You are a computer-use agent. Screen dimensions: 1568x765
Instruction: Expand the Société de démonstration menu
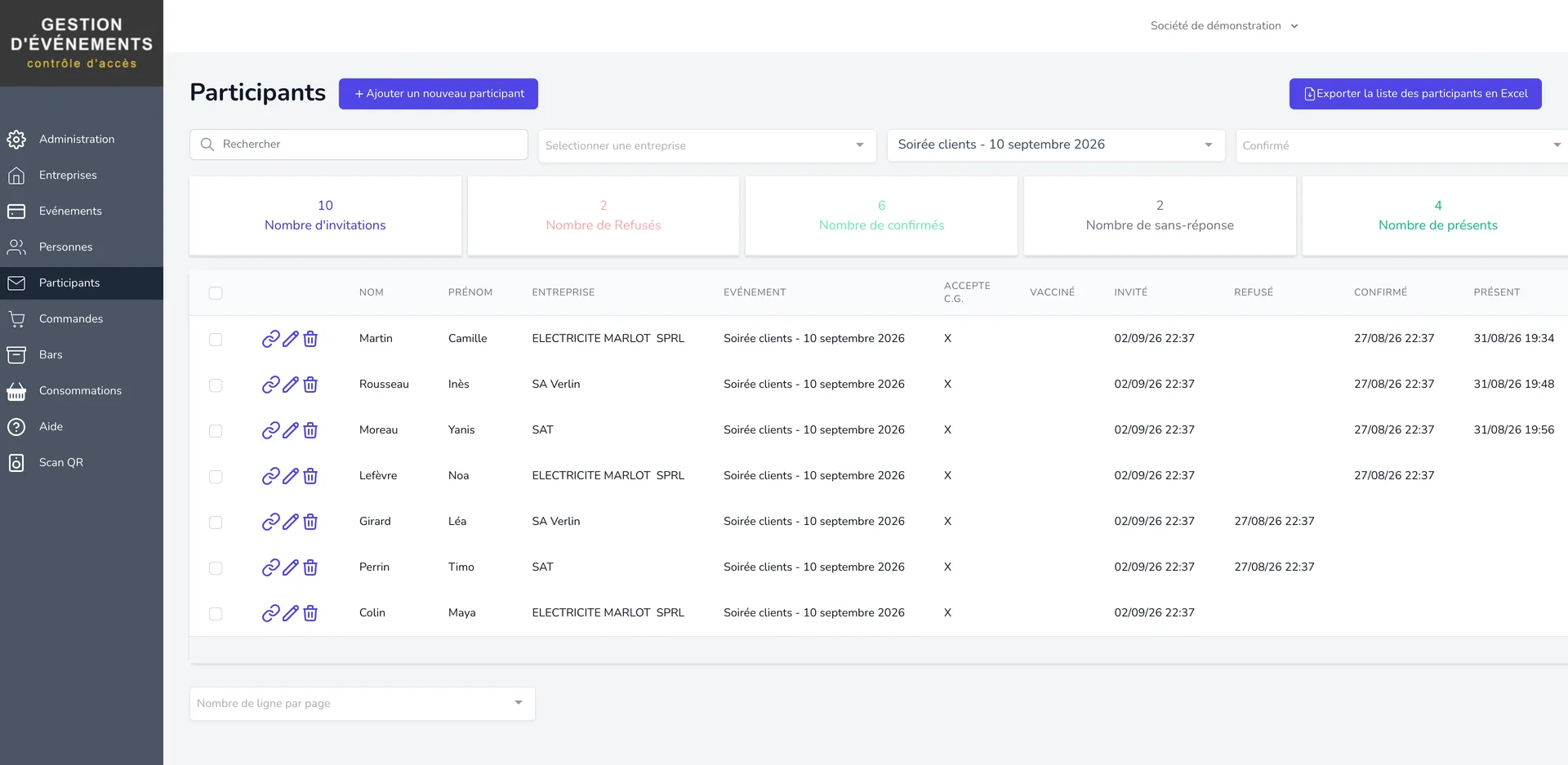coord(1224,26)
